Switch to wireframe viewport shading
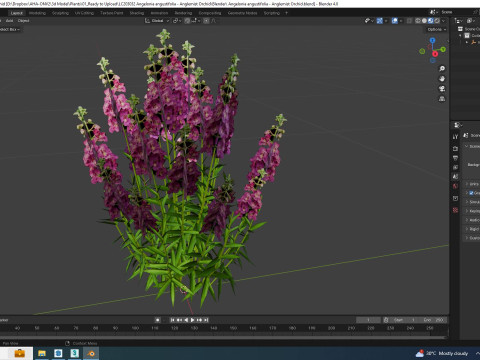Image resolution: width=480 pixels, height=360 pixels. tap(418, 21)
